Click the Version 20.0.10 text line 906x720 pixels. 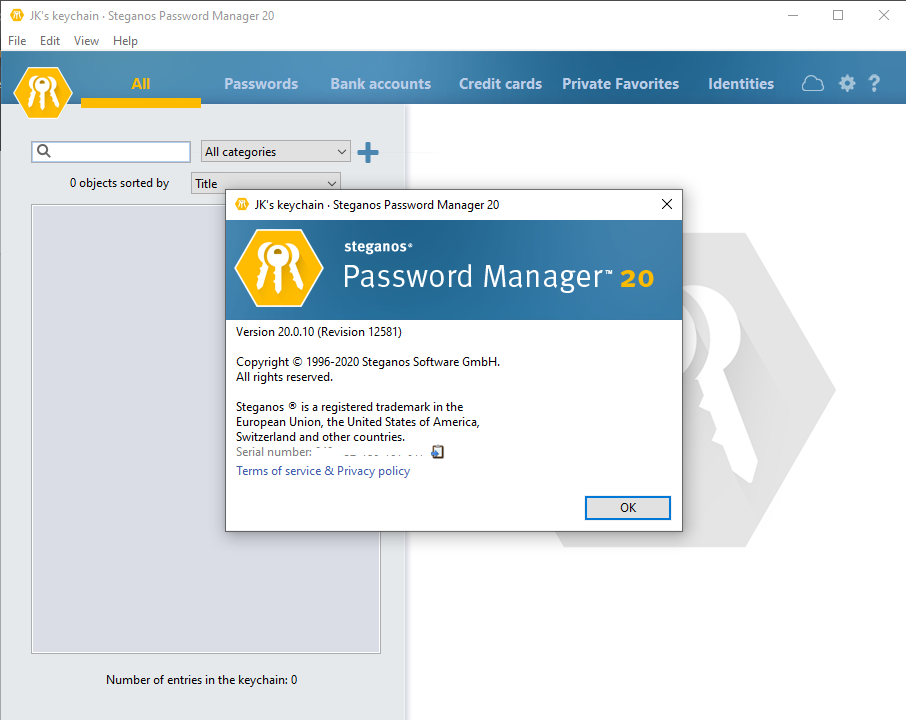pos(319,332)
